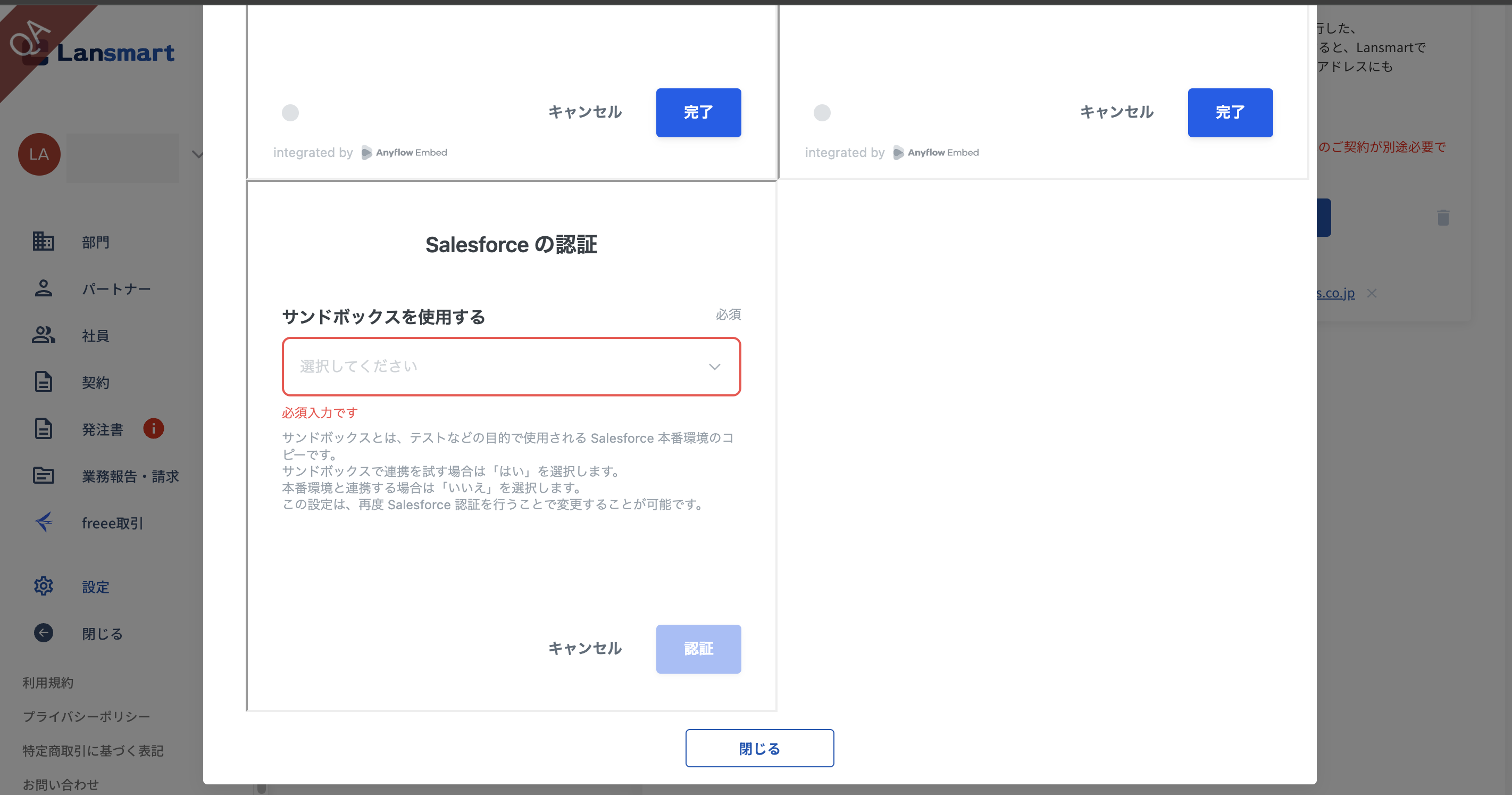Click the freee取引 bird icon
This screenshot has height=795, width=1512.
click(x=44, y=522)
